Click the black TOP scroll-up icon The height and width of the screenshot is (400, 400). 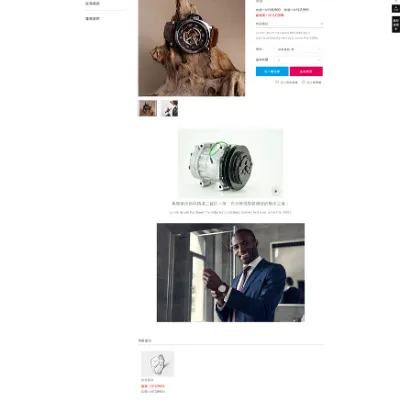point(396,8)
